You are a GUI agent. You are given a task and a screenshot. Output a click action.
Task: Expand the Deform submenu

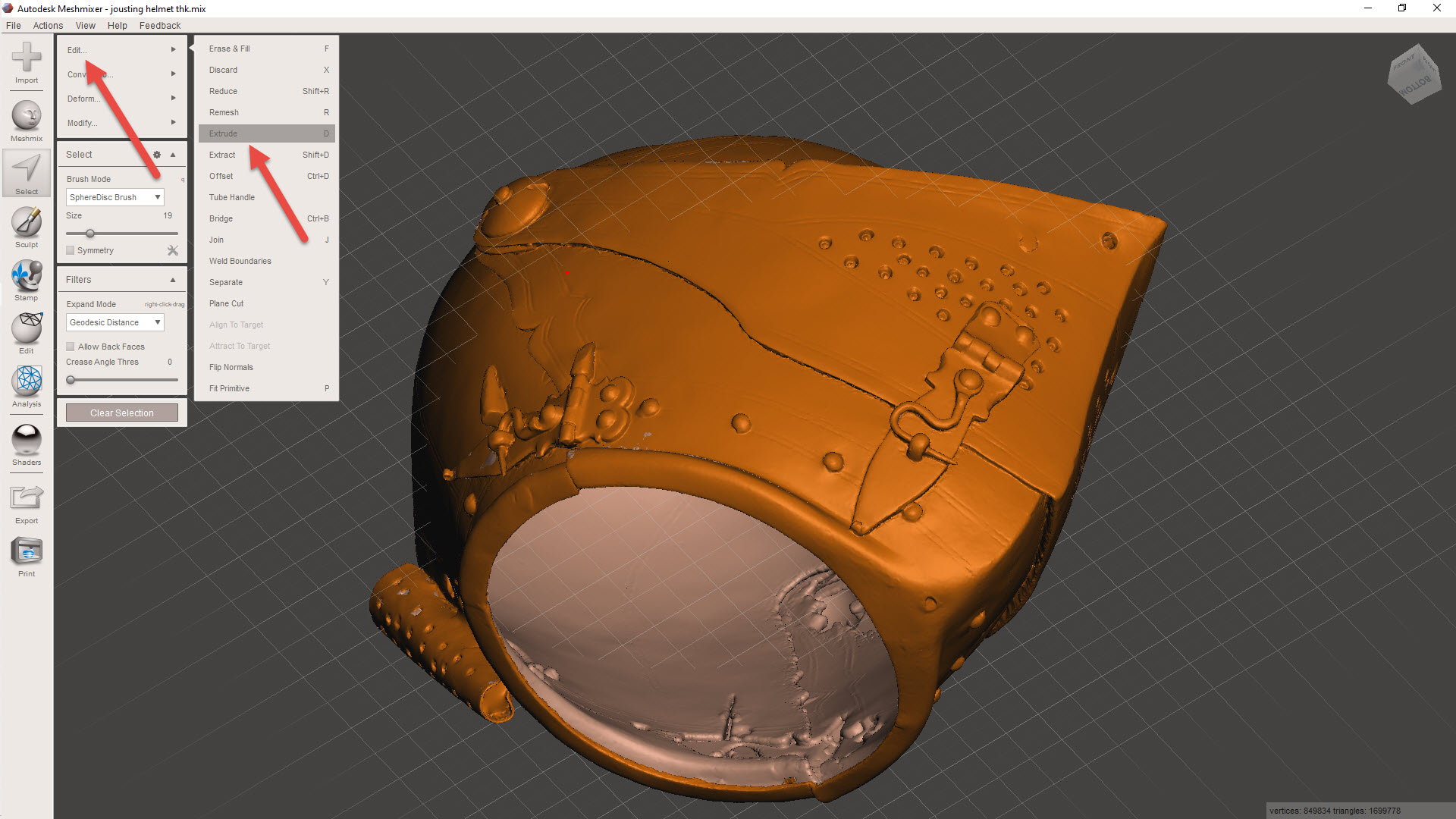[121, 99]
